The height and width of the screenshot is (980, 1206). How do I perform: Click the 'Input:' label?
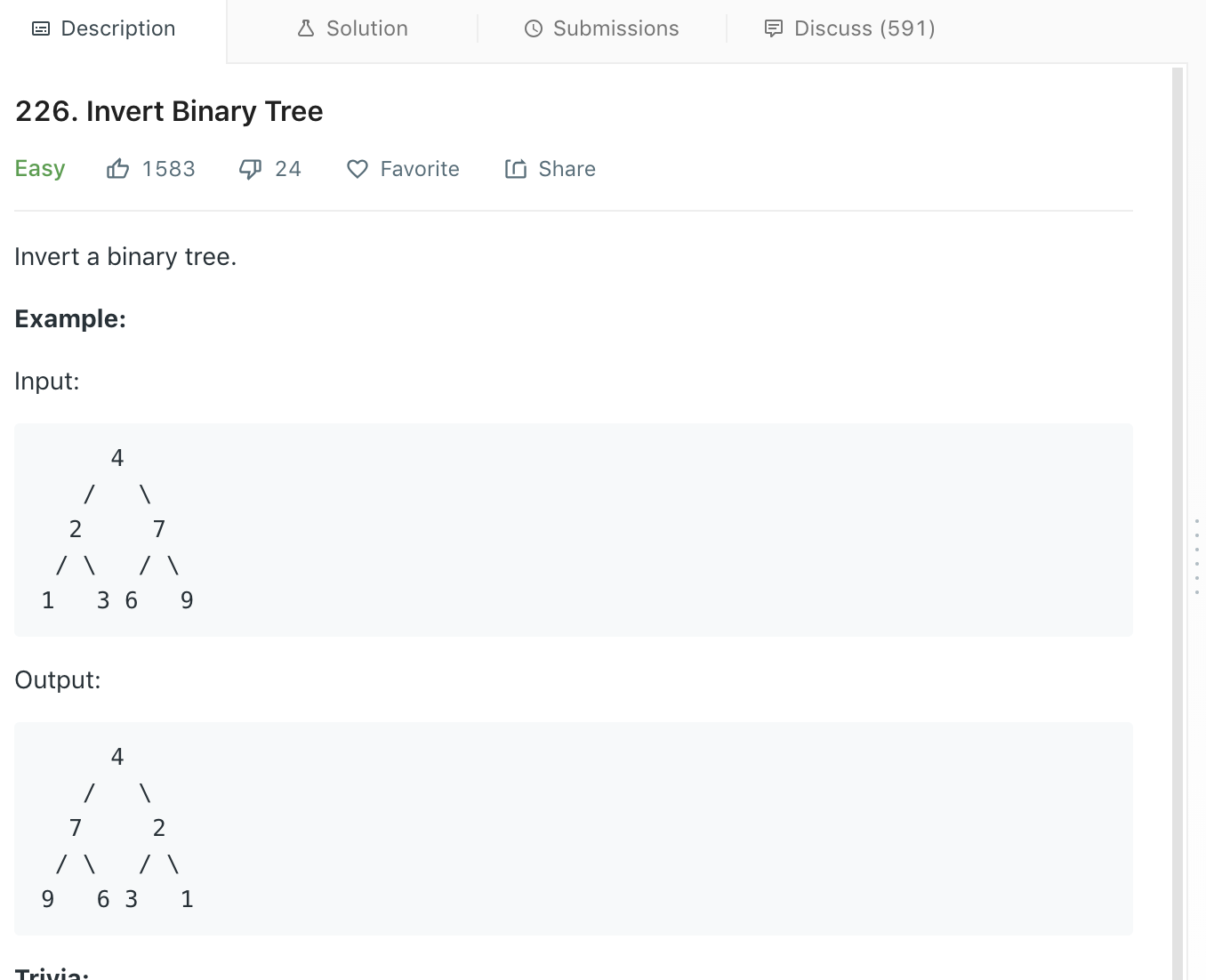[x=47, y=382]
